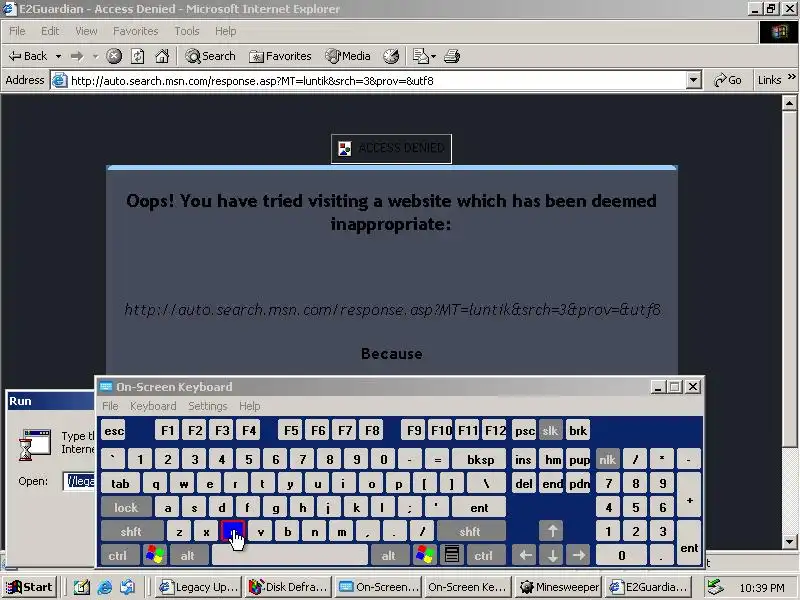This screenshot has width=800, height=600.
Task: Click the Show Desktop quick launch icon
Action: click(x=82, y=587)
